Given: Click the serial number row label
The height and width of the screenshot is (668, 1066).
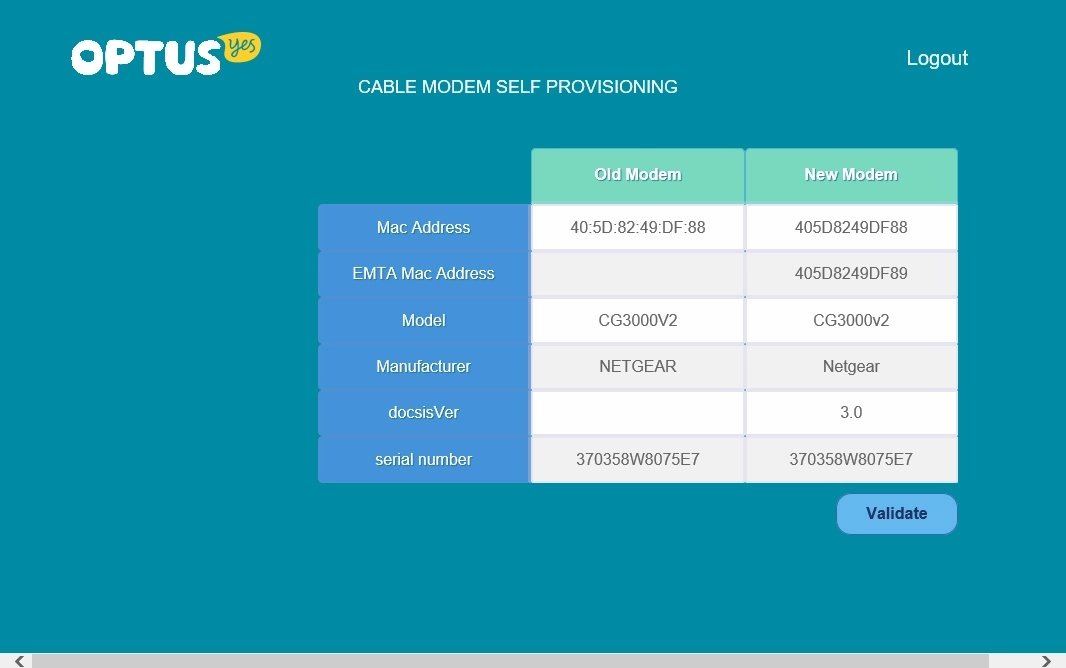Looking at the screenshot, I should point(424,459).
